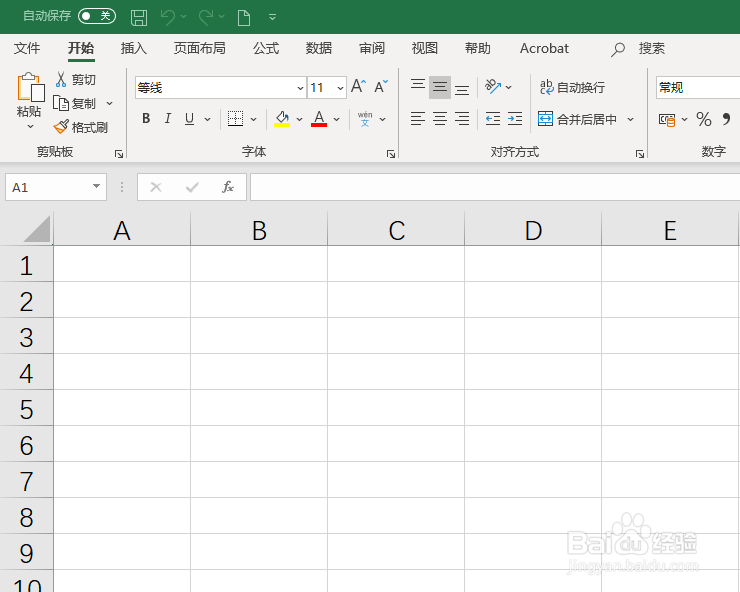Select Center alignment icon
The image size is (740, 592).
click(x=440, y=118)
